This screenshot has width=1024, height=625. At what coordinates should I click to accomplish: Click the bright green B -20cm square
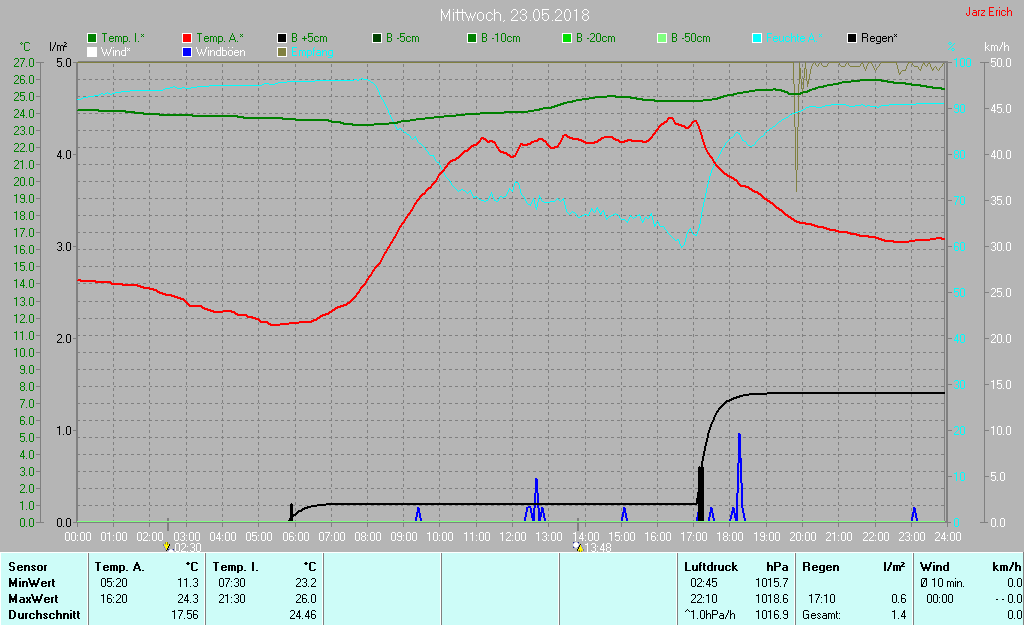pos(567,38)
